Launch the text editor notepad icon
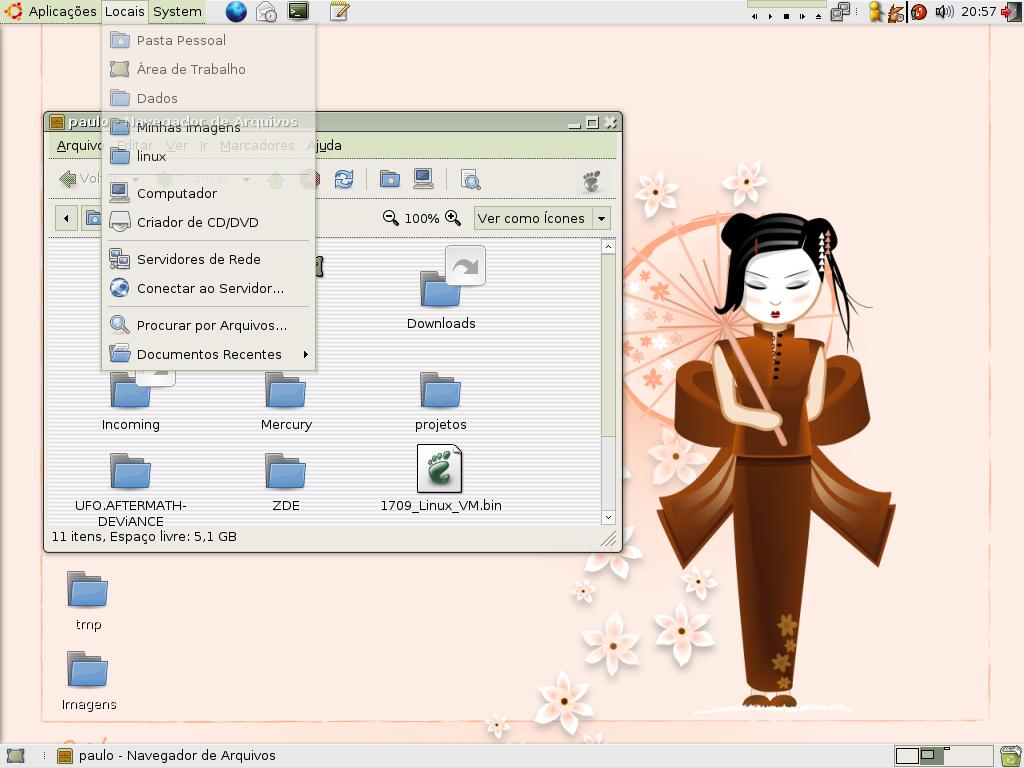1024x768 pixels. [x=339, y=11]
